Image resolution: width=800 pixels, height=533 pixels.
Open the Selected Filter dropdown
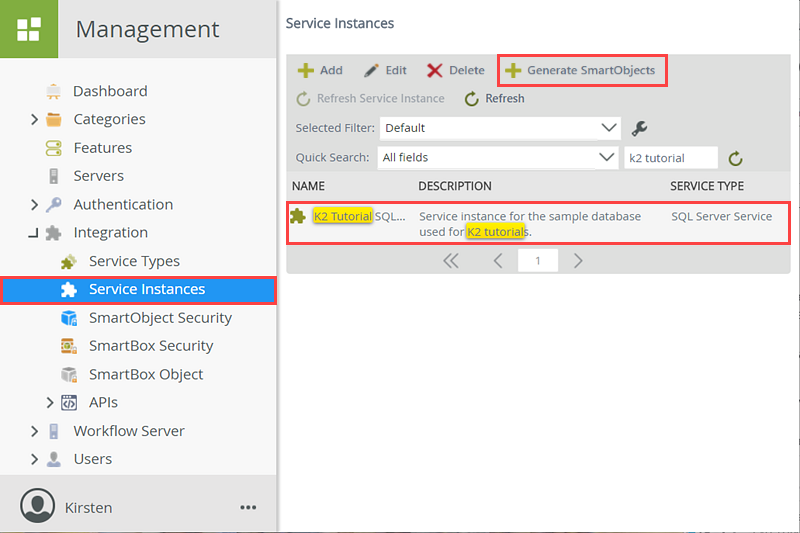(609, 128)
